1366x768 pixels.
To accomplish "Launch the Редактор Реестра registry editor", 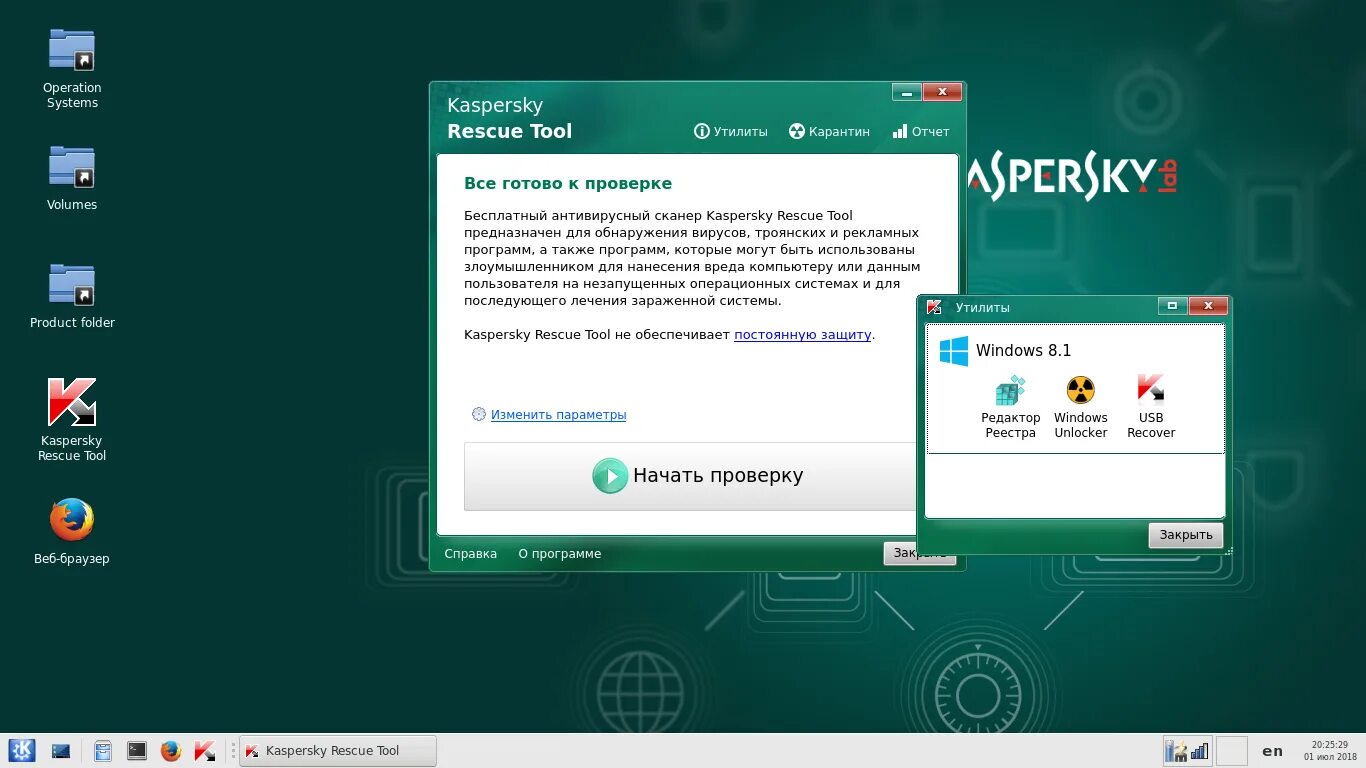I will [x=1011, y=408].
